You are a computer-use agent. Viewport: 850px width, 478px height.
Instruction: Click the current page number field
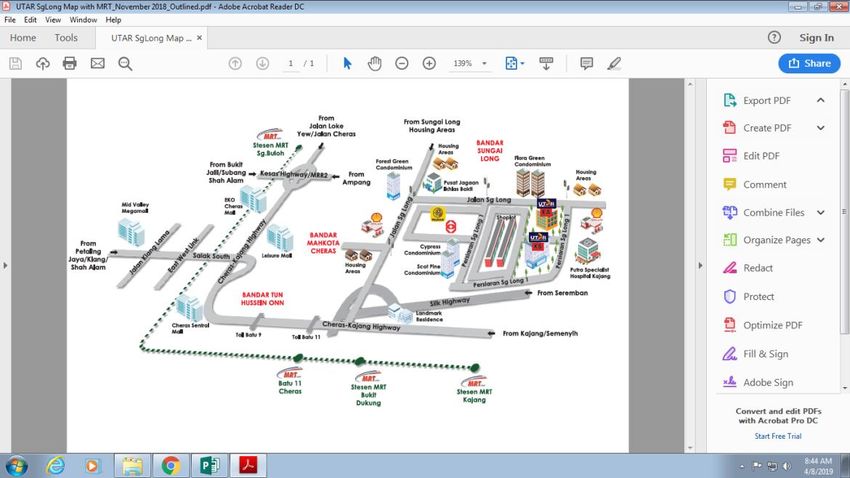point(291,63)
